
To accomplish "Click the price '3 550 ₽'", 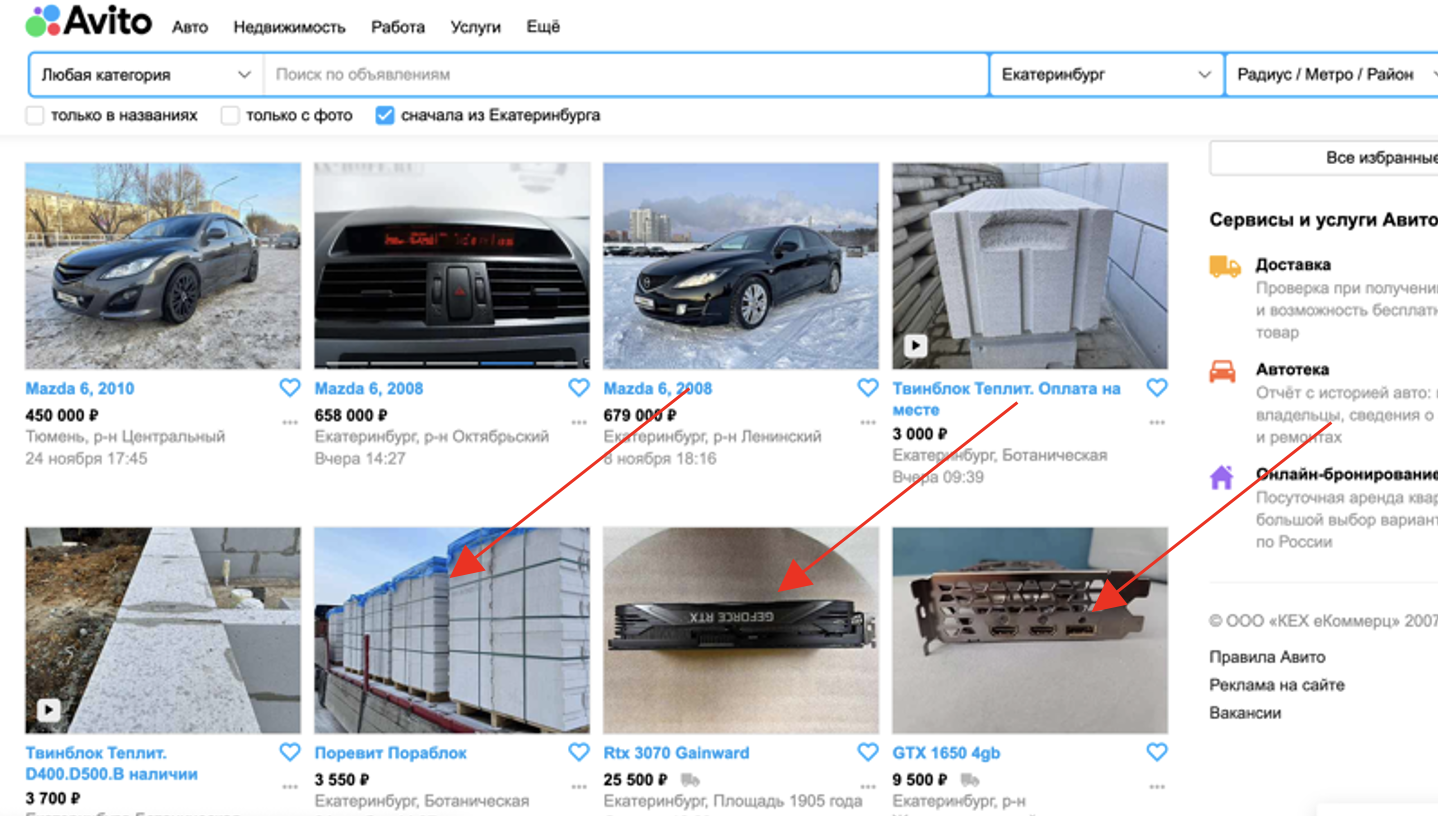I will [342, 780].
